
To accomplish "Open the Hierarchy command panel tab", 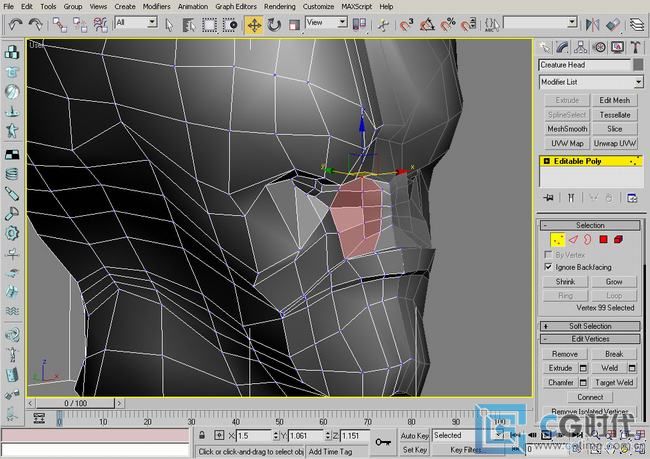I will pyautogui.click(x=580, y=48).
